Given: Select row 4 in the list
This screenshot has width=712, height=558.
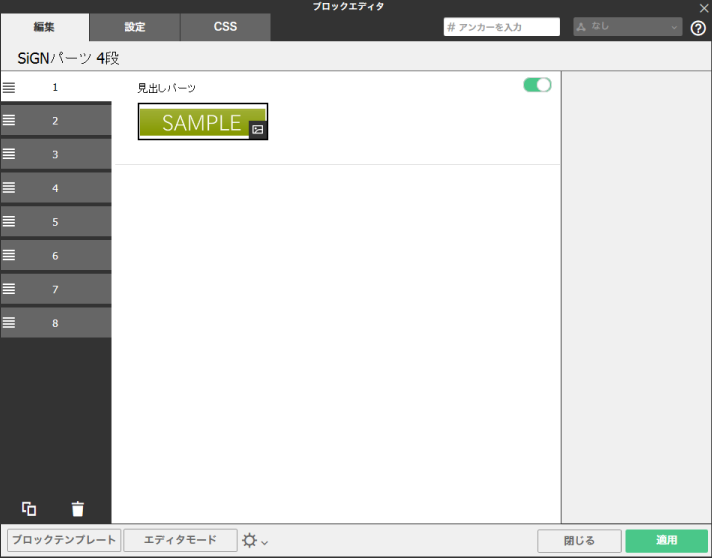Looking at the screenshot, I should coord(56,188).
